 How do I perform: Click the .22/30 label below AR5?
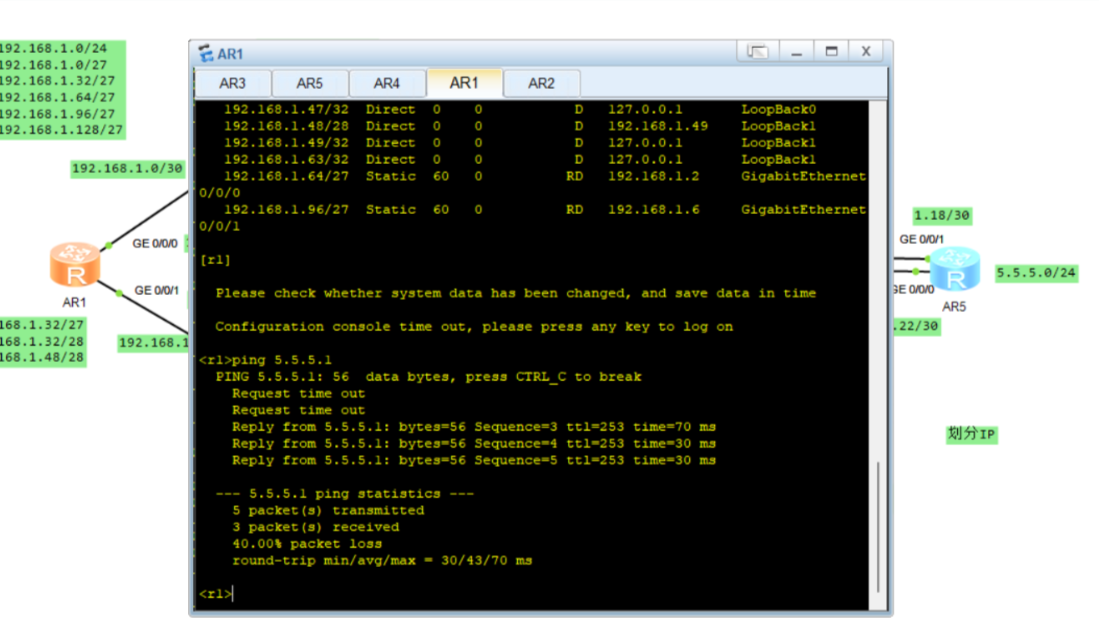pyautogui.click(x=916, y=326)
